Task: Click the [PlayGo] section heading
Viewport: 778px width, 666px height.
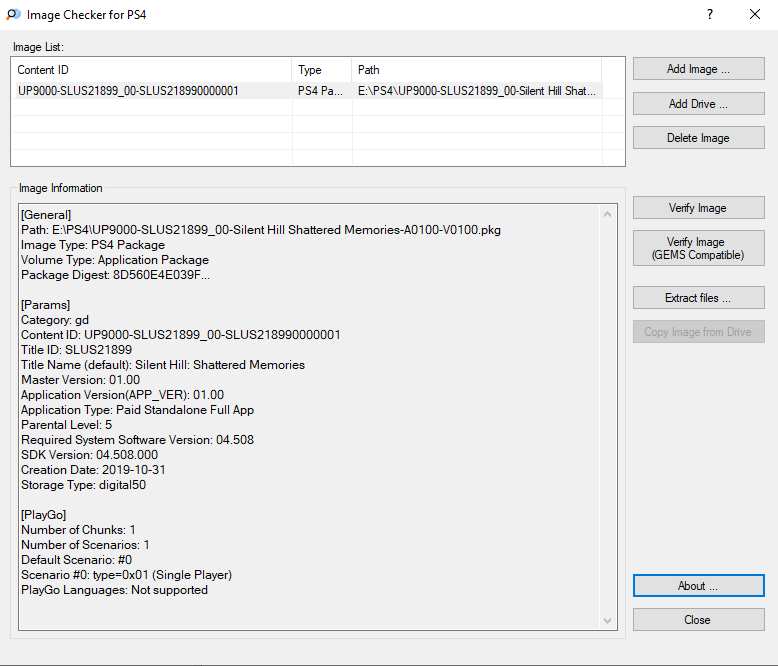Action: [44, 515]
